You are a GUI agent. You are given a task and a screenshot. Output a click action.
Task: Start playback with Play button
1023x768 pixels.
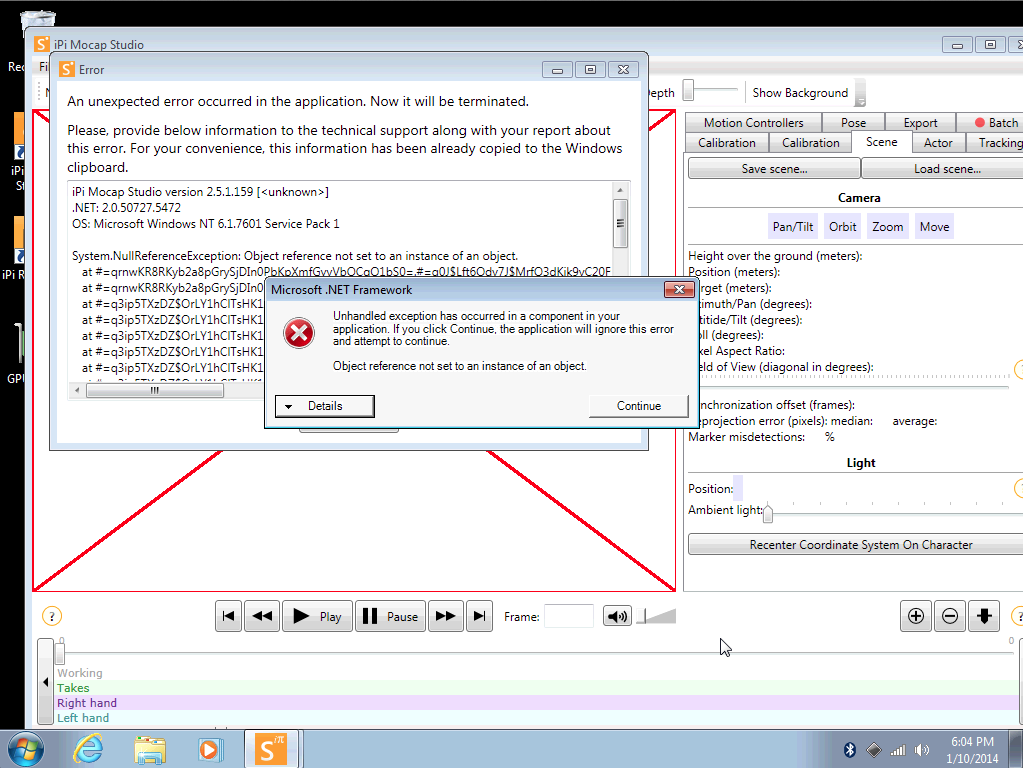point(318,617)
